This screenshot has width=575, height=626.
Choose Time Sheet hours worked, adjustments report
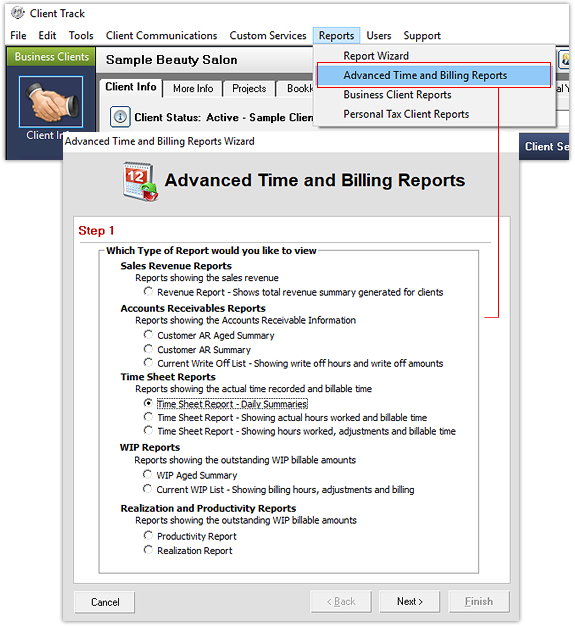(148, 430)
